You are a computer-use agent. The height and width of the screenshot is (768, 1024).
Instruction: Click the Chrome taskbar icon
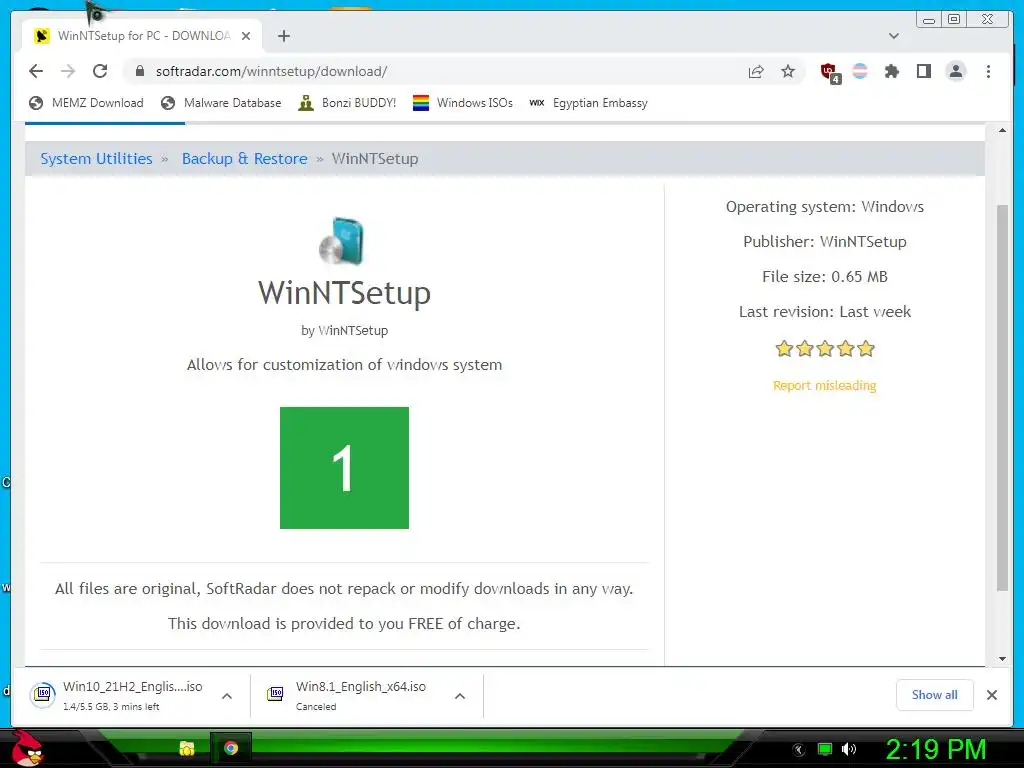coord(231,748)
